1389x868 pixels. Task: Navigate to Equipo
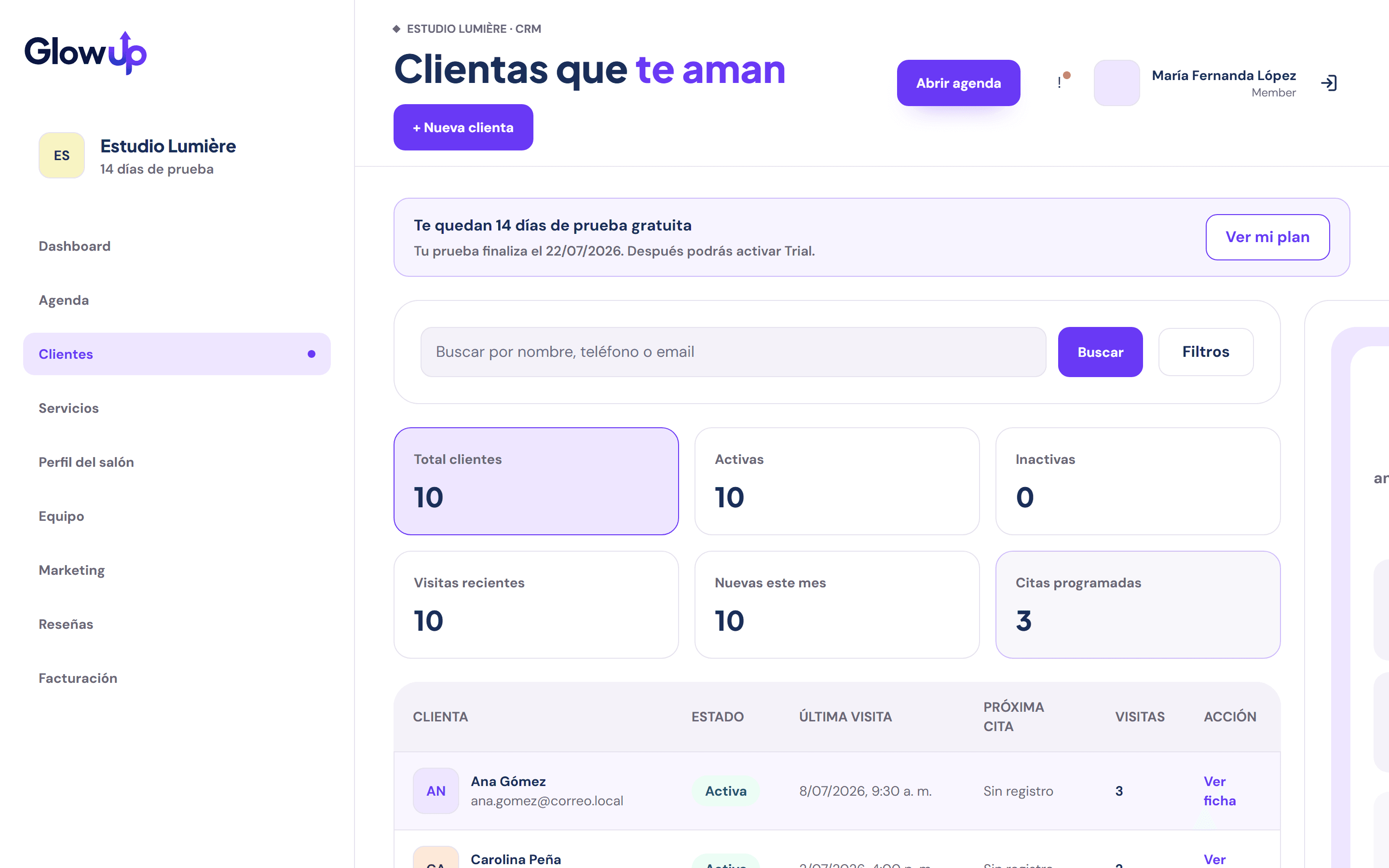(177, 516)
